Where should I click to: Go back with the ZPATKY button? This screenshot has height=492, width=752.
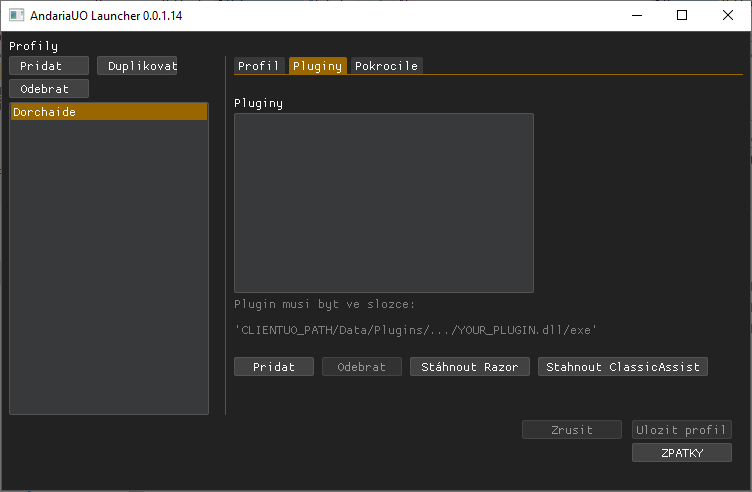[x=682, y=453]
